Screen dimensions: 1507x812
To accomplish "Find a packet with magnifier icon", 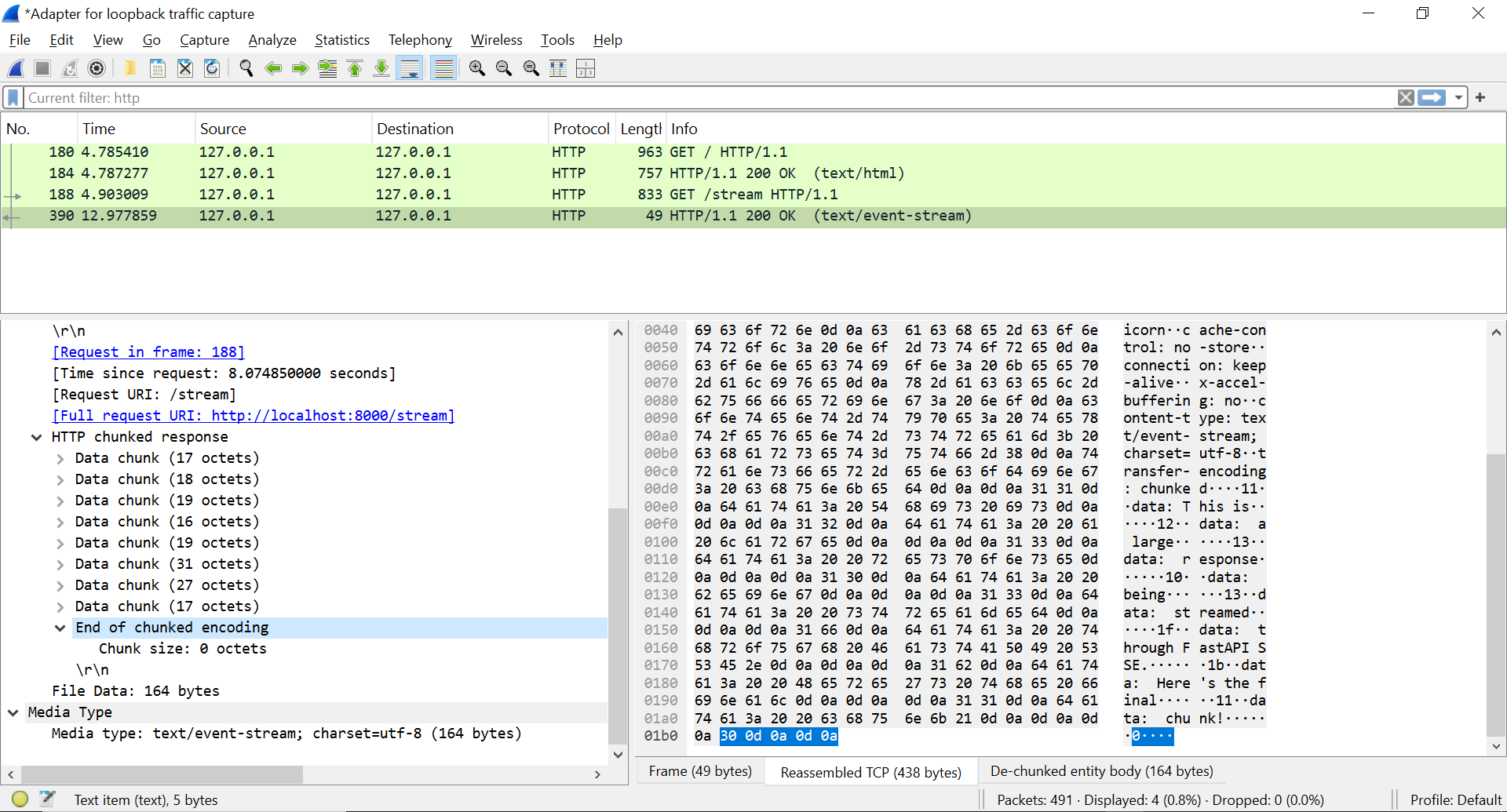I will (246, 69).
